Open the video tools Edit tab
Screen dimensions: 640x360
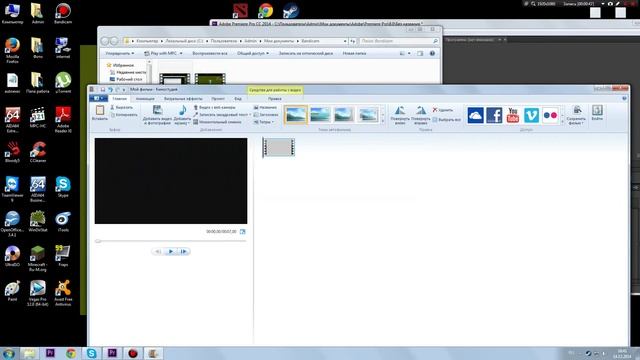tap(275, 99)
